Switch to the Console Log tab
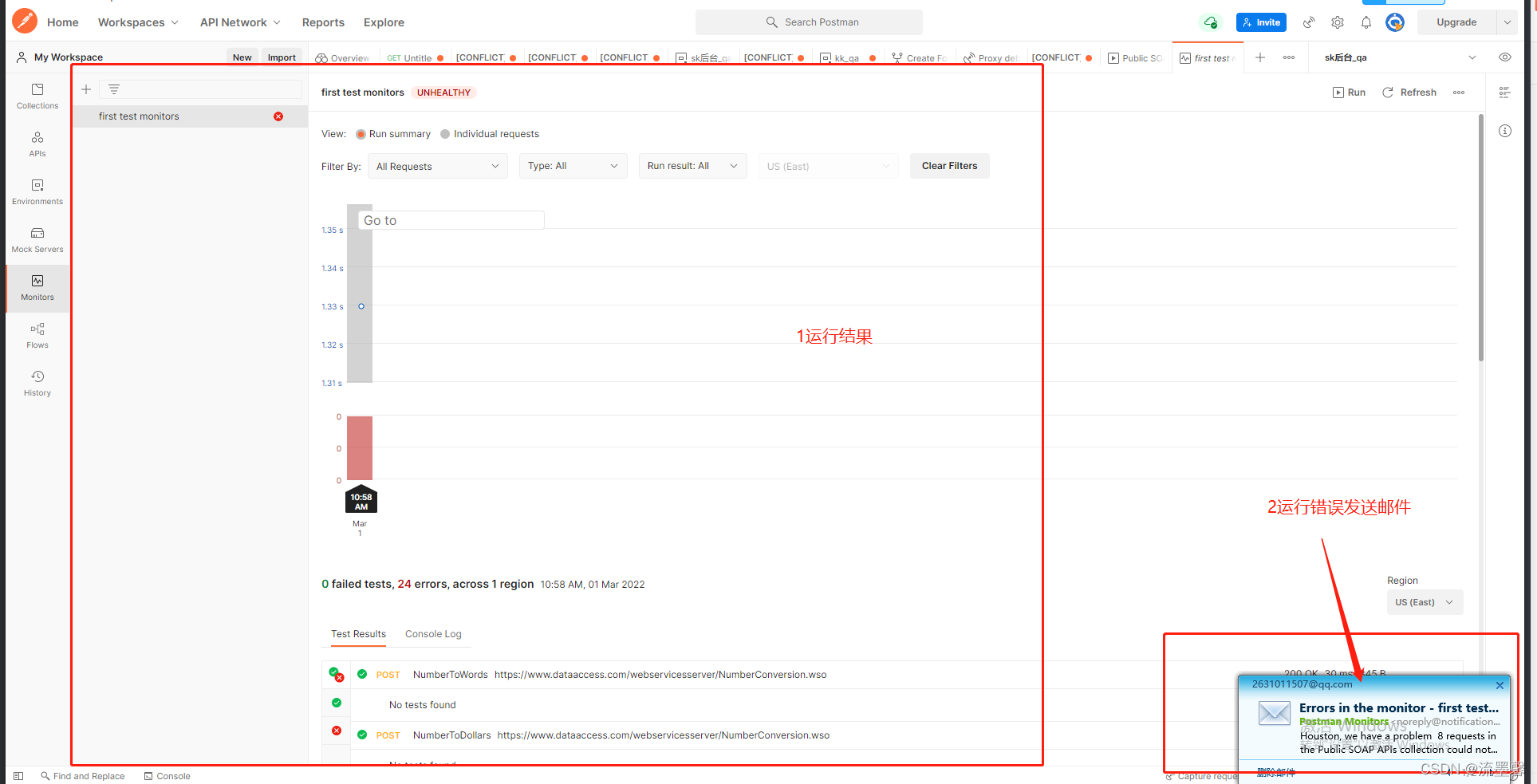 tap(433, 634)
